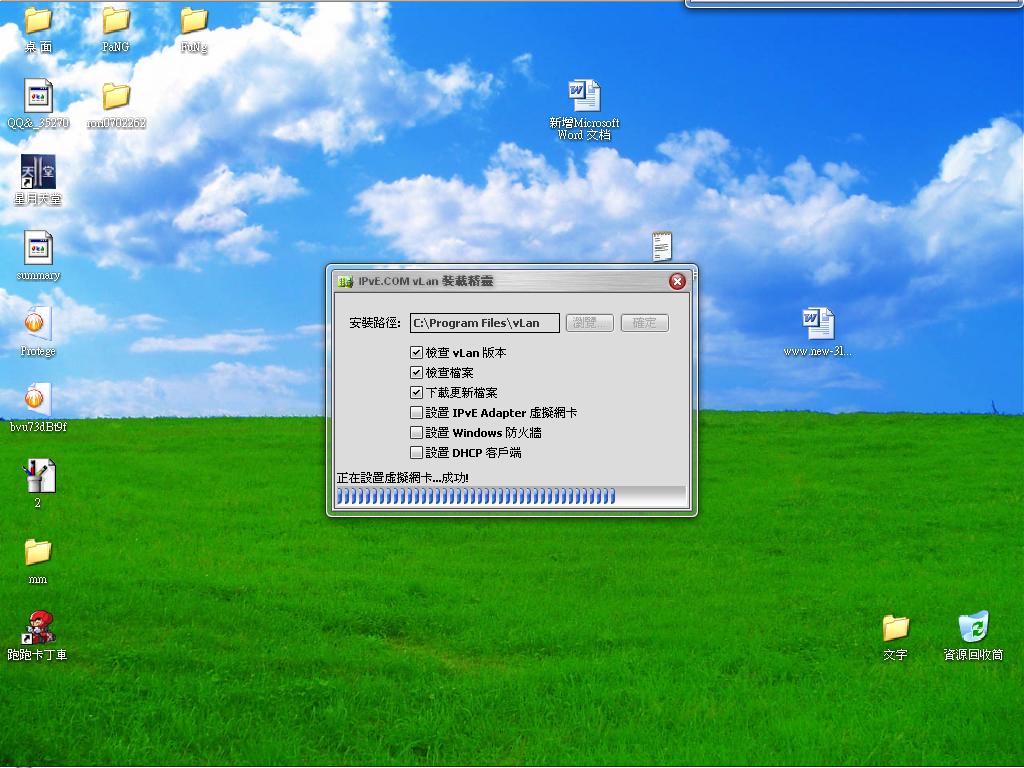Select the summary file icon
This screenshot has height=768, width=1024.
(x=38, y=248)
